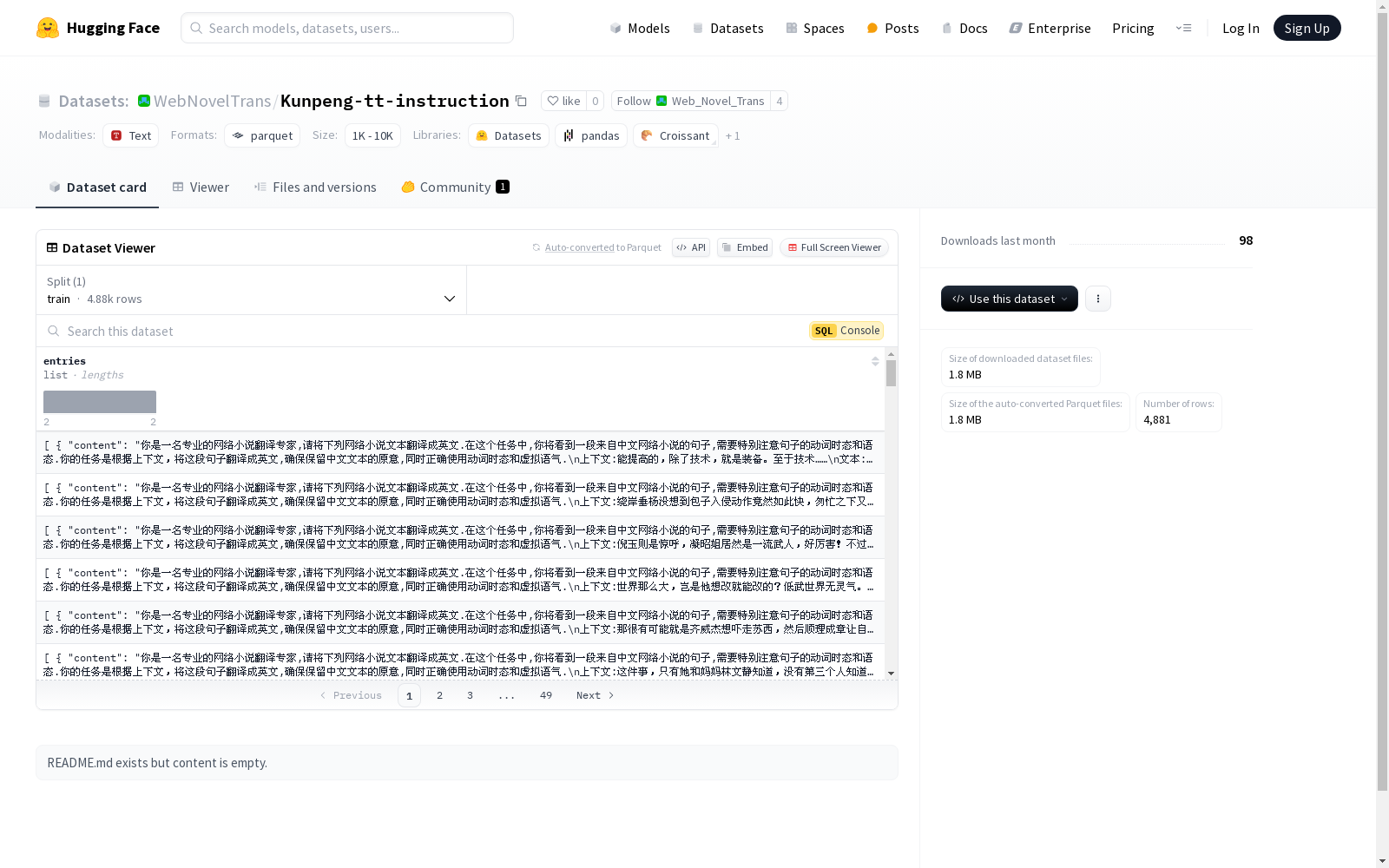The height and width of the screenshot is (868, 1389).
Task: Open the Pricing page
Action: (x=1133, y=28)
